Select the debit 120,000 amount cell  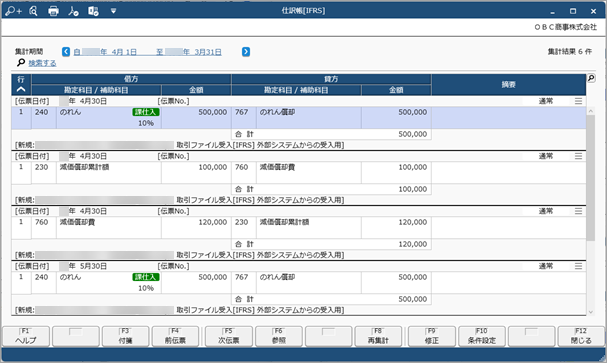click(x=196, y=228)
